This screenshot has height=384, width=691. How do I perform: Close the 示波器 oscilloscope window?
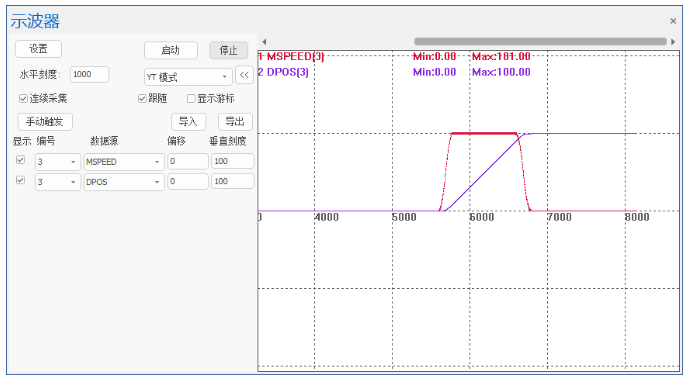click(673, 21)
